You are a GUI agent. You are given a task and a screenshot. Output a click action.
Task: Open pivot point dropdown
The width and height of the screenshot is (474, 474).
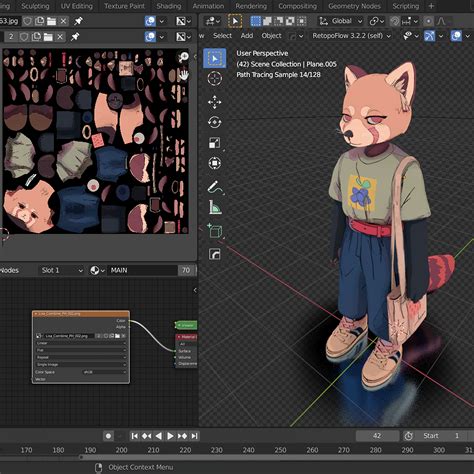(377, 21)
